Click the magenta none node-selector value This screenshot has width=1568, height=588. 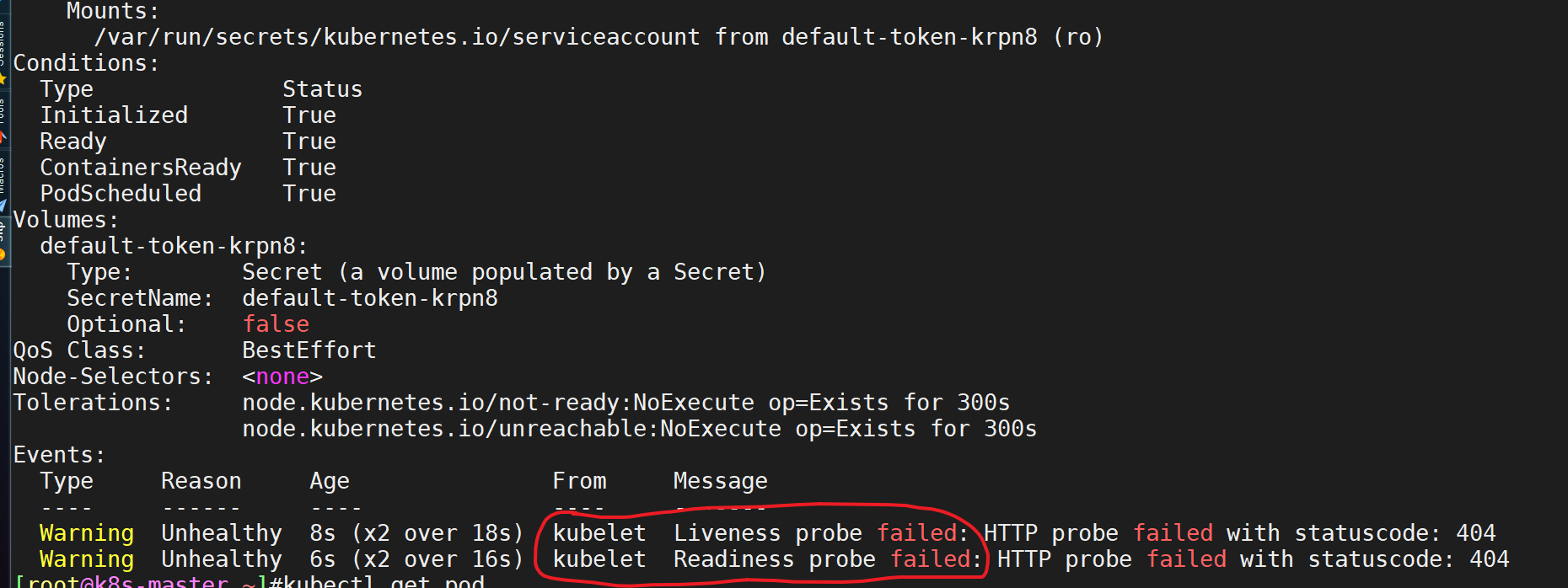[282, 377]
